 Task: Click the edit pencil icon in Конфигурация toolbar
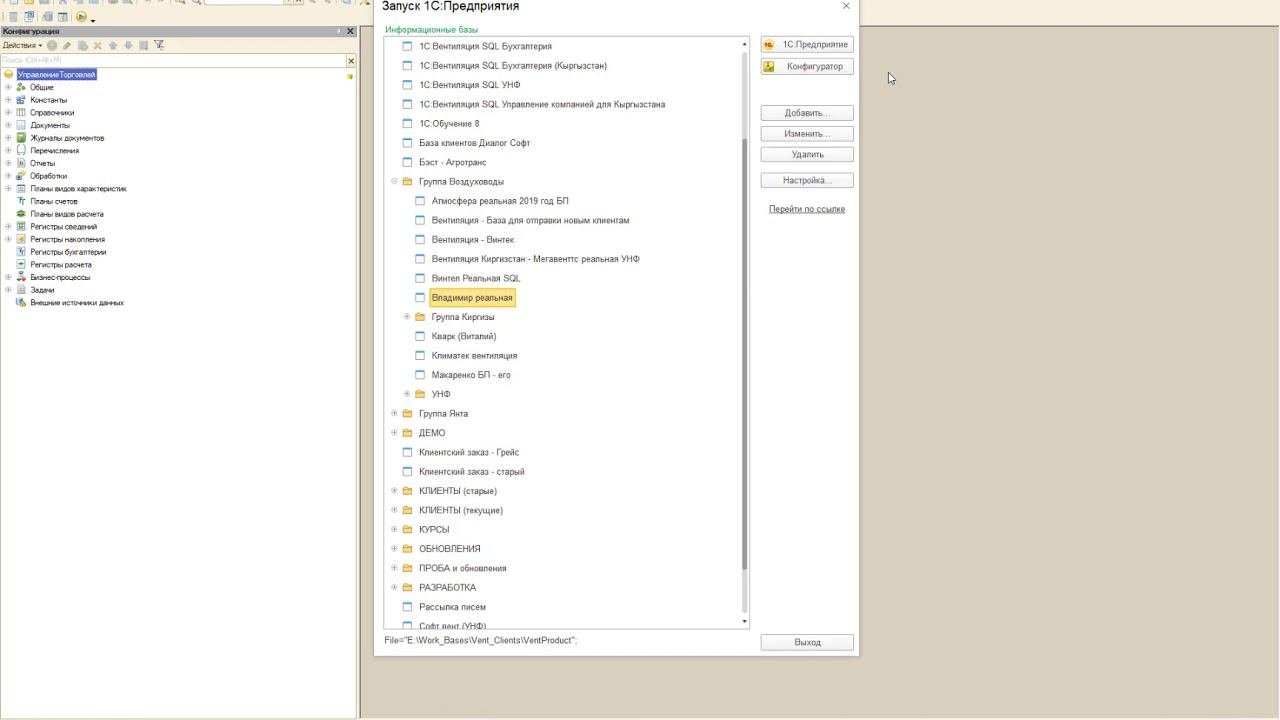point(67,45)
